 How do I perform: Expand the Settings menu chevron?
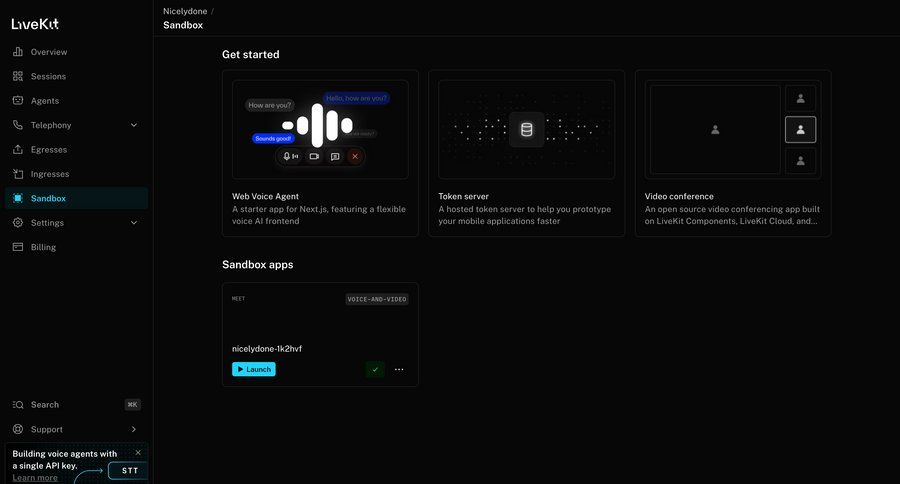tap(134, 222)
